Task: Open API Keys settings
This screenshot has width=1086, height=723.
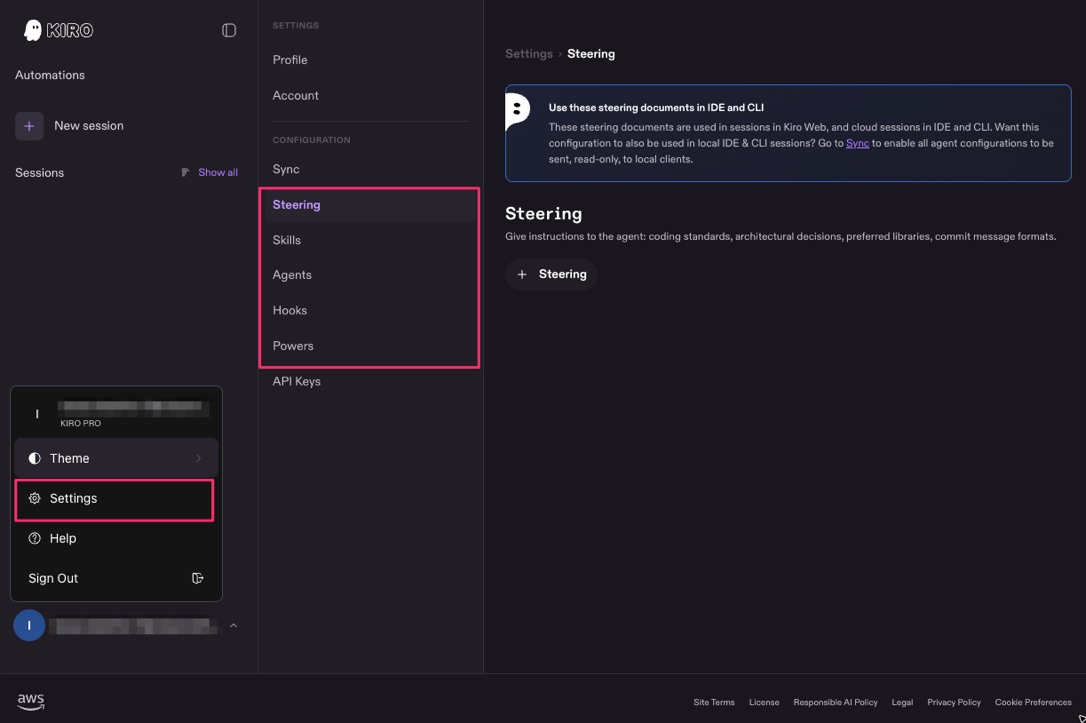Action: (296, 381)
